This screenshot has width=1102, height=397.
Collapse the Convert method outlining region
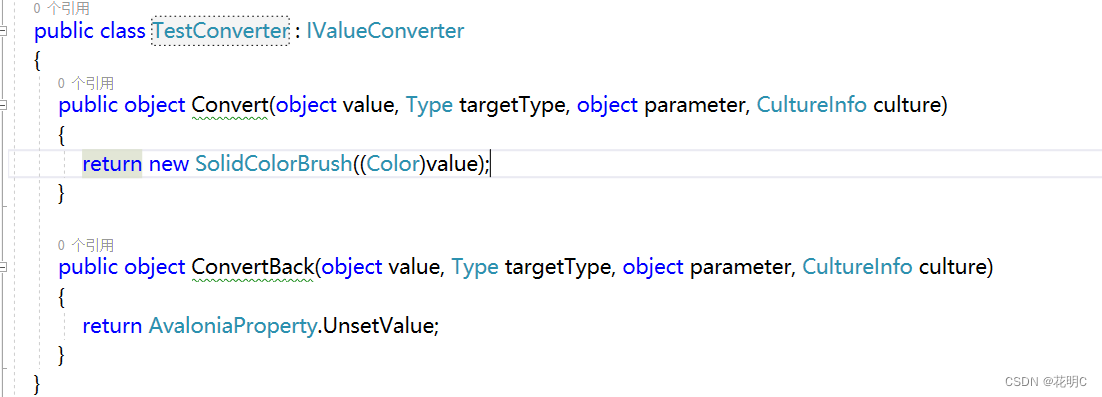[4, 105]
